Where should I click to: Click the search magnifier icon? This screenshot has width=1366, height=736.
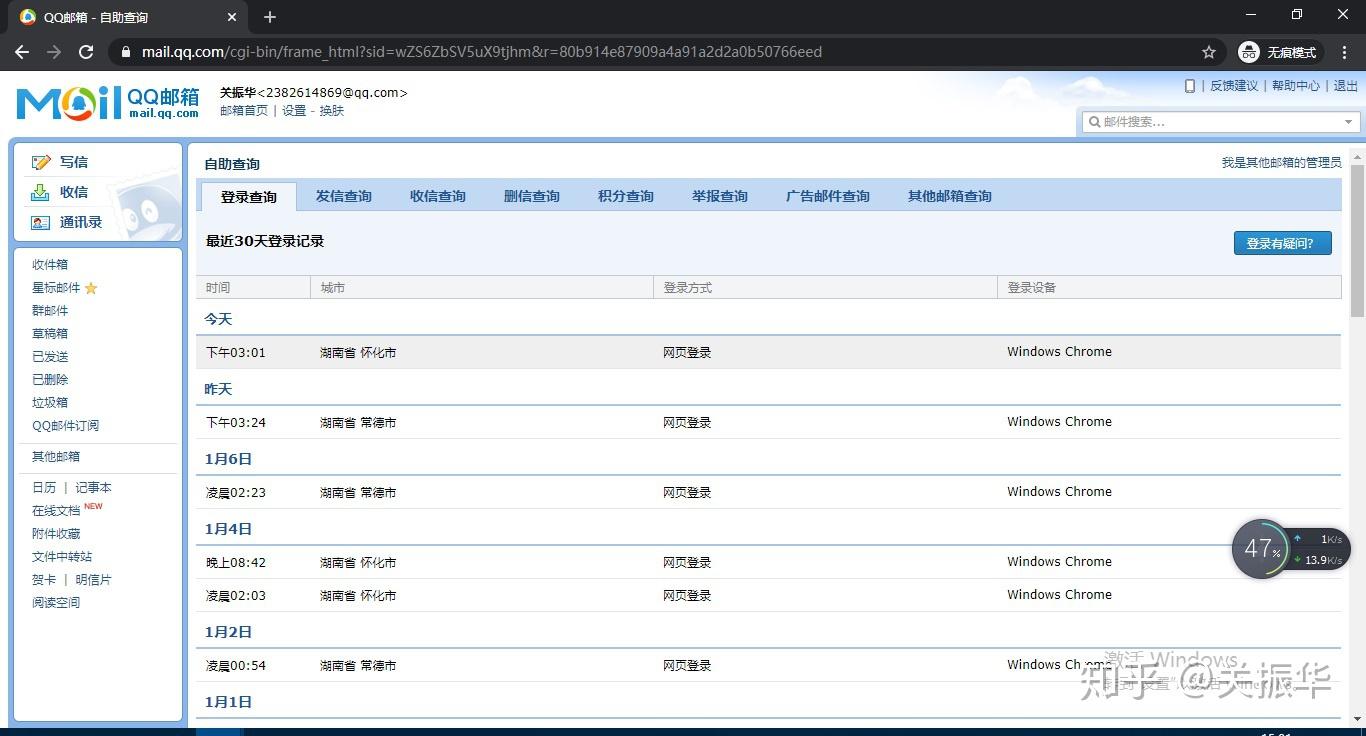pyautogui.click(x=1094, y=122)
